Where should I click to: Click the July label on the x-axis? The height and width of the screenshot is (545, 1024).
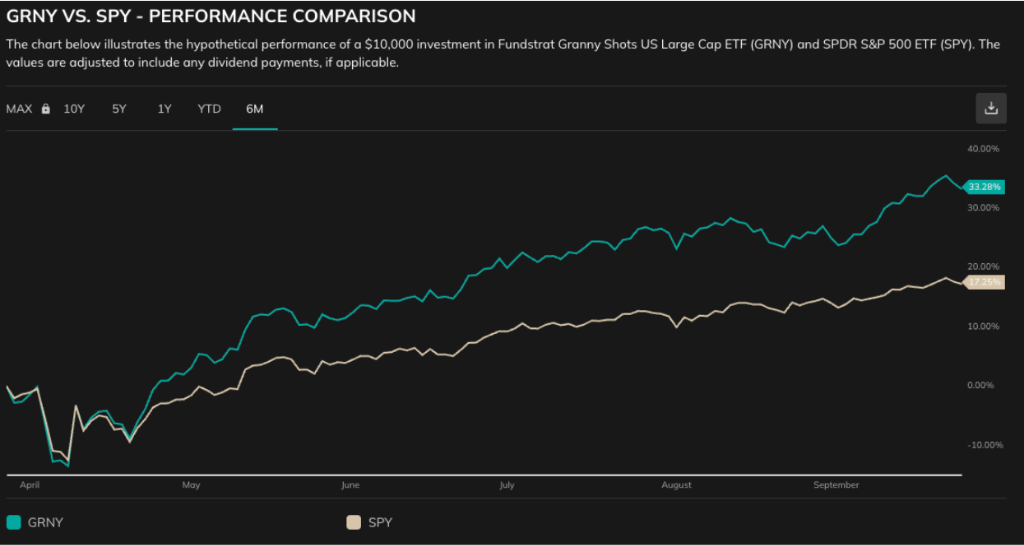tap(507, 485)
